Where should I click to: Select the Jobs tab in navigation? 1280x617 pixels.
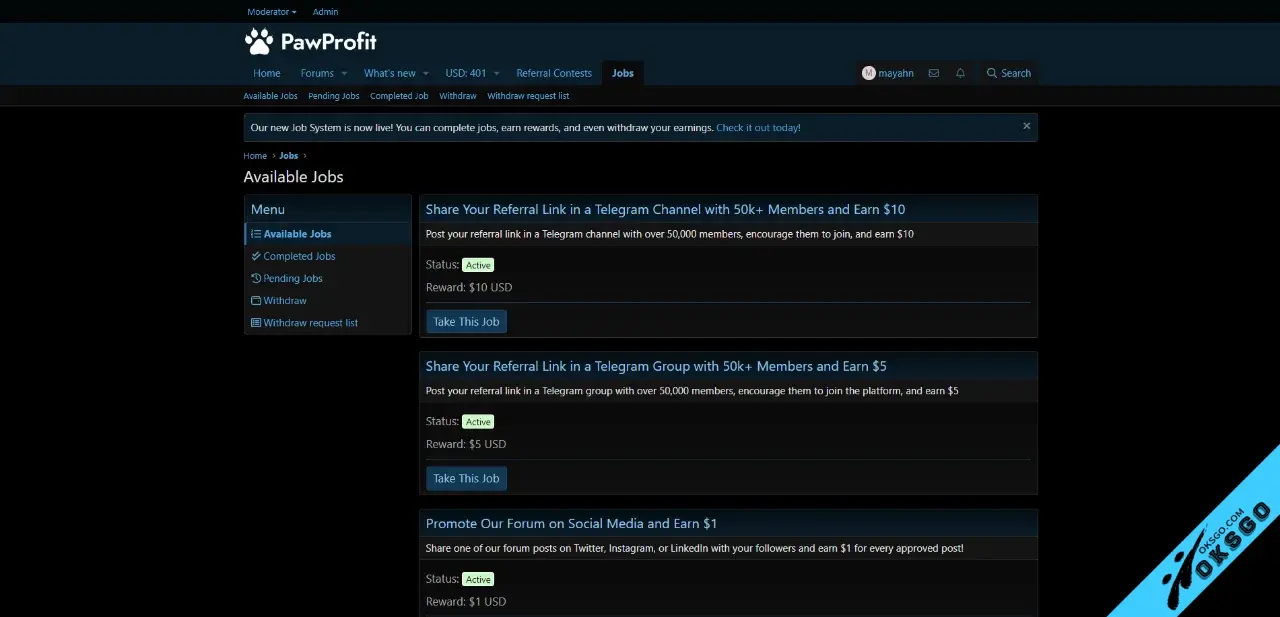[x=623, y=73]
